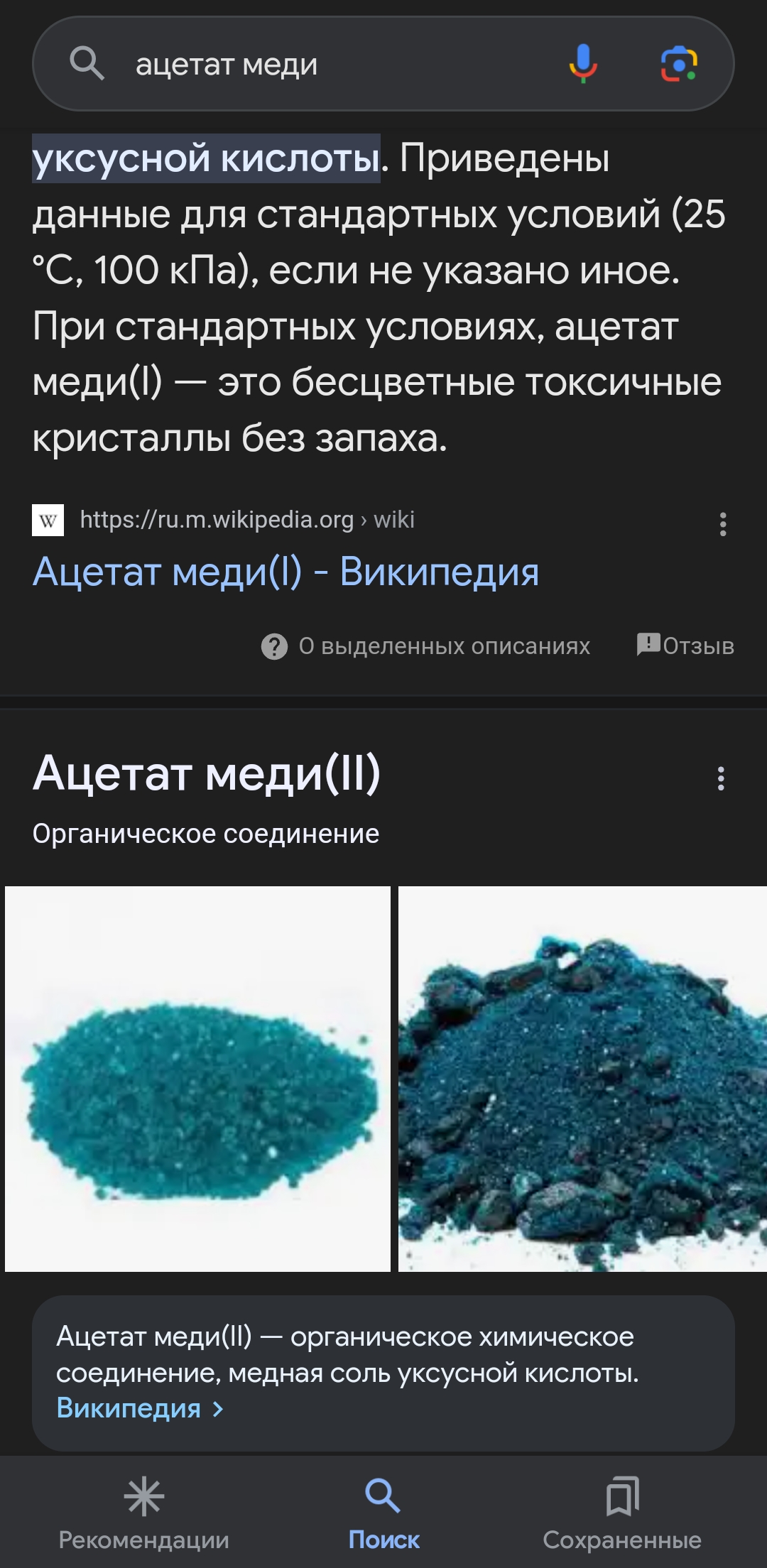This screenshot has width=767, height=1568.
Task: Open the left copper acetate powder image
Action: pyautogui.click(x=197, y=1079)
